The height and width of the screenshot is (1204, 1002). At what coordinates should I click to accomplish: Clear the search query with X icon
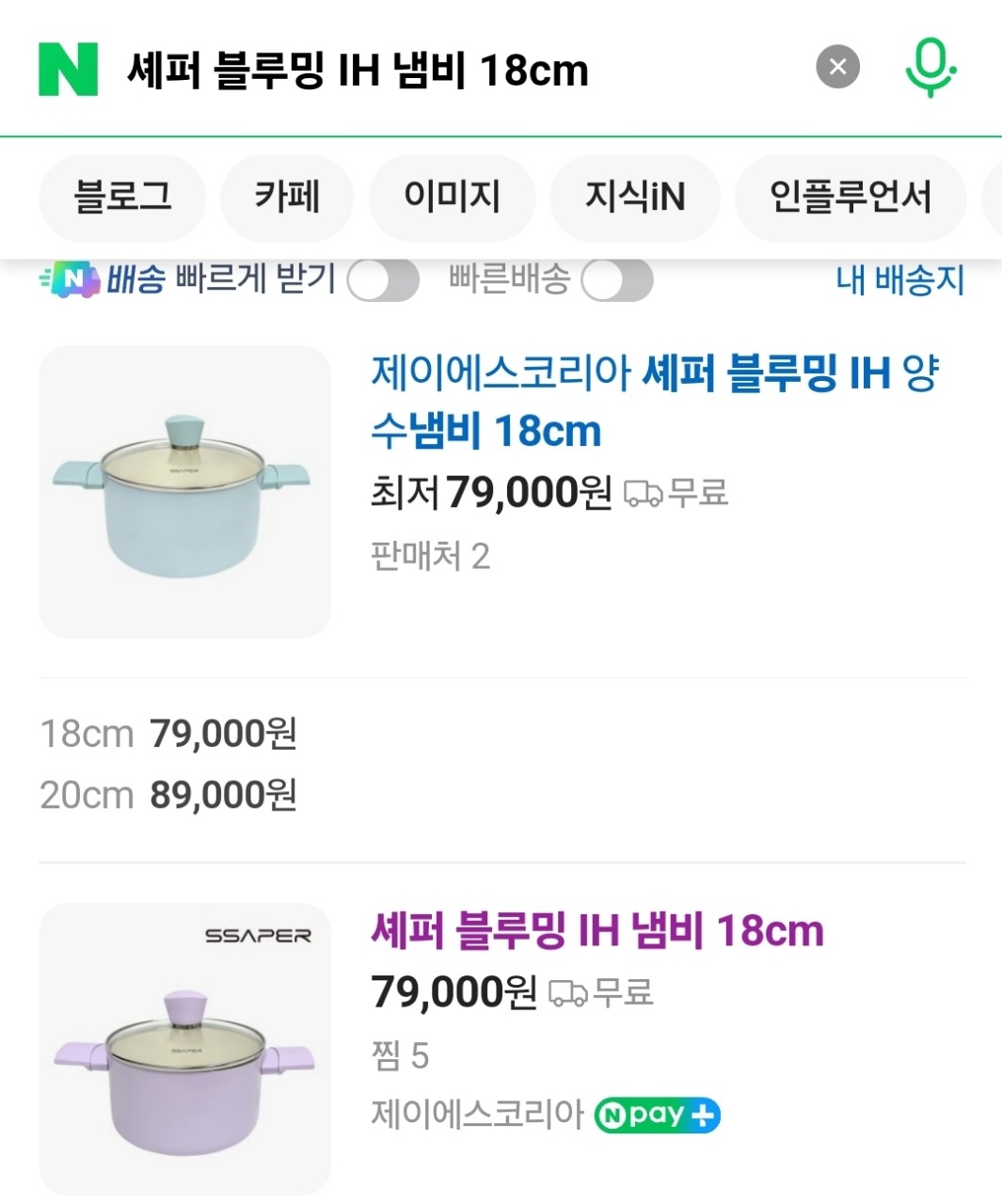pyautogui.click(x=837, y=67)
